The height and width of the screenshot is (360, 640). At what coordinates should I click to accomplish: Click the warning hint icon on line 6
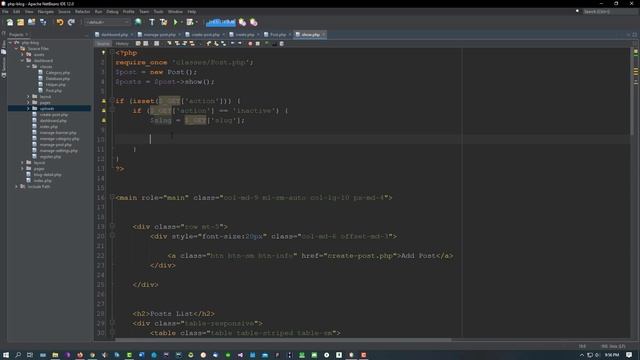point(104,101)
